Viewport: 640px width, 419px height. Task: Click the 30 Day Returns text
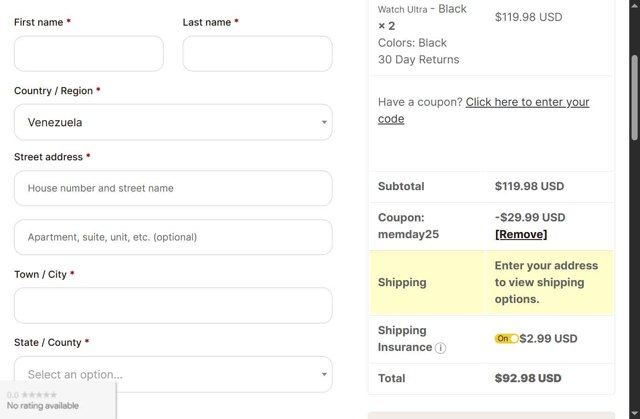tap(418, 60)
